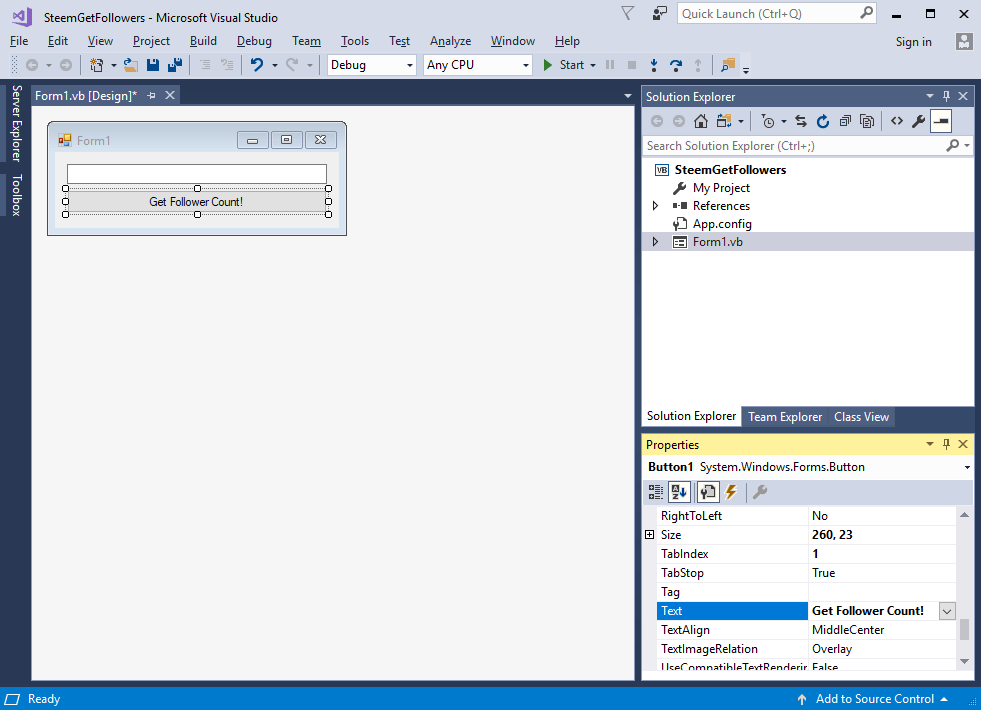Expand the References node
981x710 pixels.
click(655, 206)
